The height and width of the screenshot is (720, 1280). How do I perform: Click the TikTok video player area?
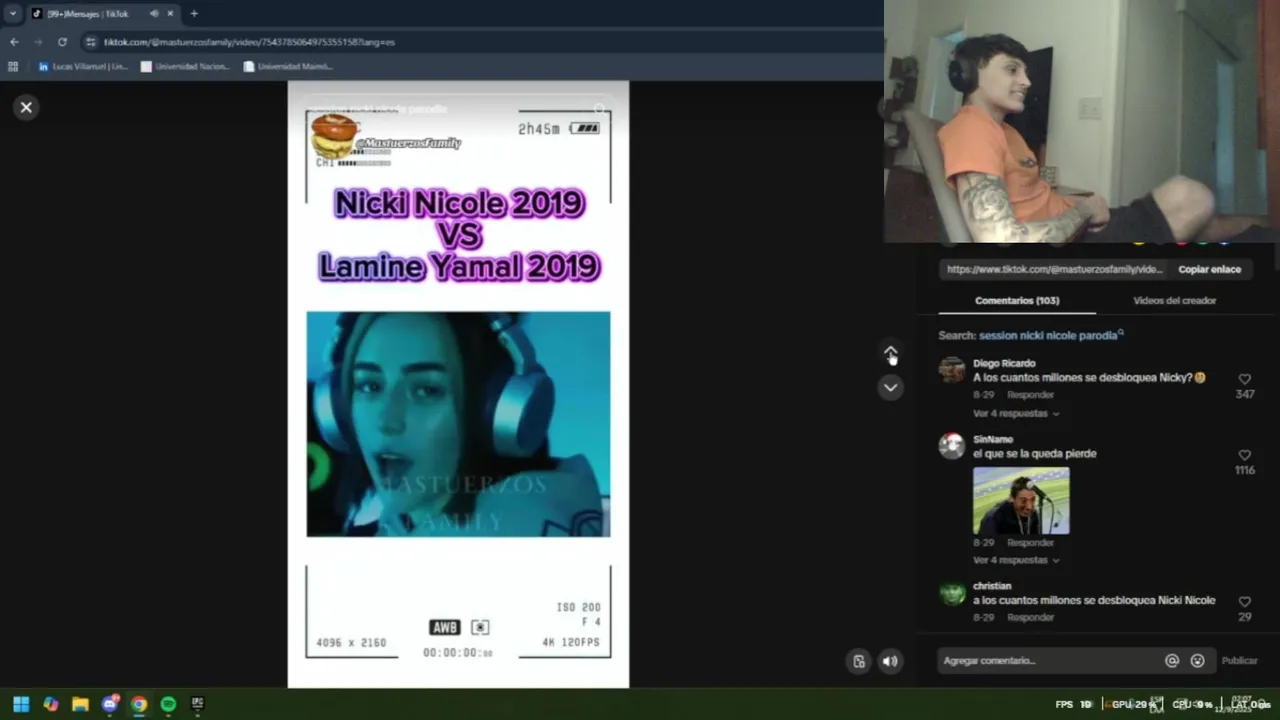click(458, 385)
